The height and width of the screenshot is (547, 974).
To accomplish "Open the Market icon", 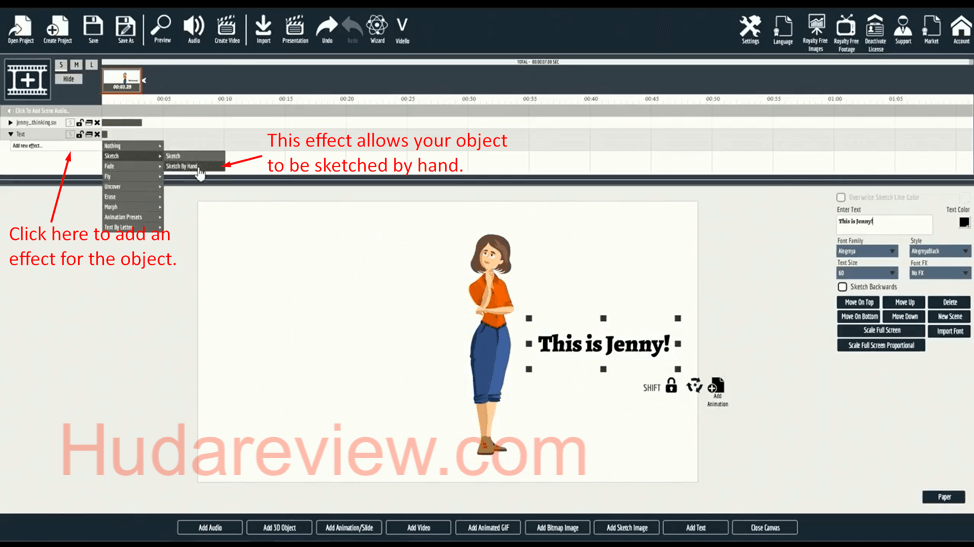I will (931, 30).
